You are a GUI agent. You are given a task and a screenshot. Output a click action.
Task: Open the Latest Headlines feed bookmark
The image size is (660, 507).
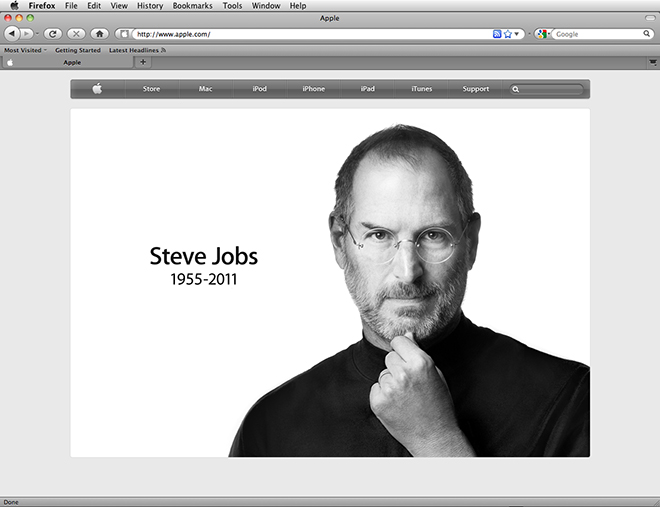137,50
